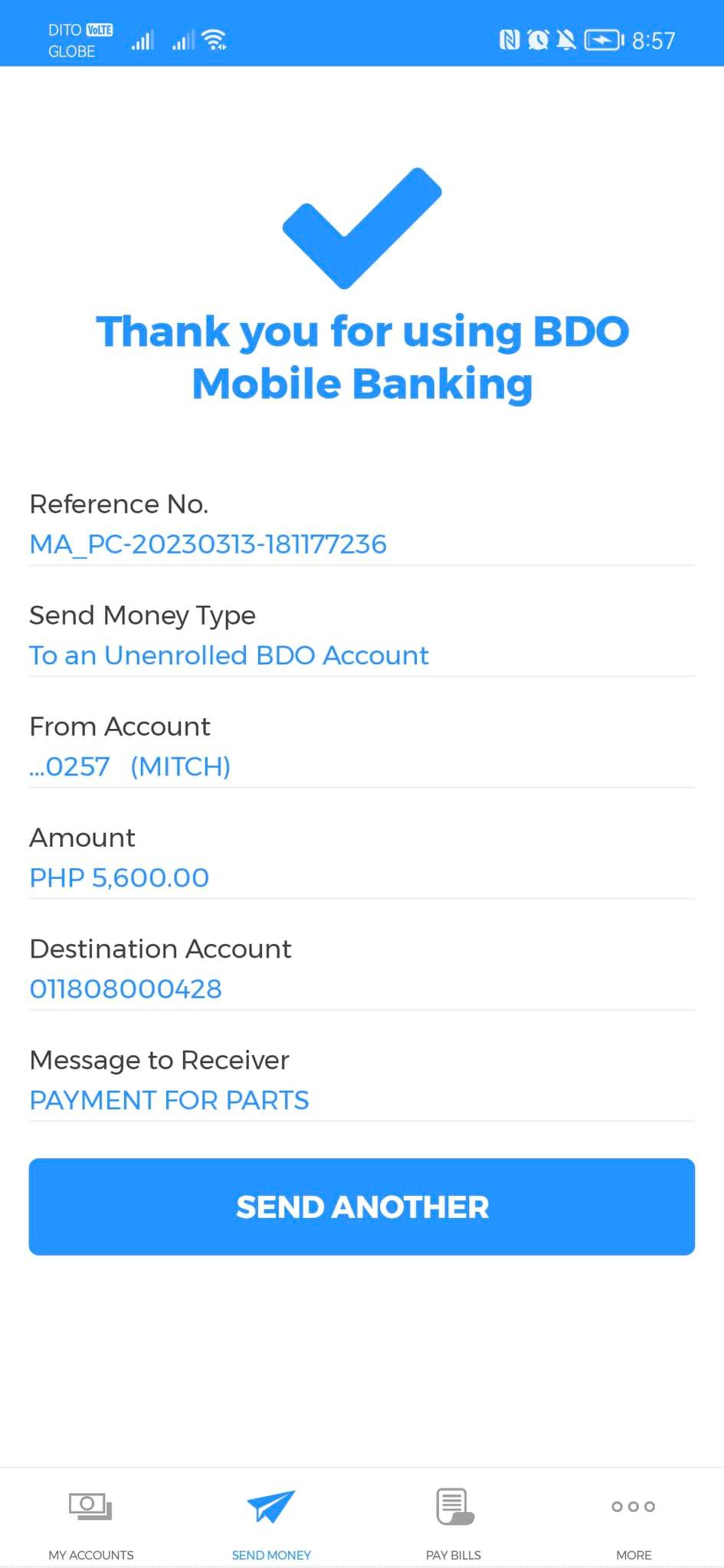This screenshot has width=724, height=1568.
Task: Tap the message PAYMENT FOR PARTS
Action: pyautogui.click(x=169, y=1100)
